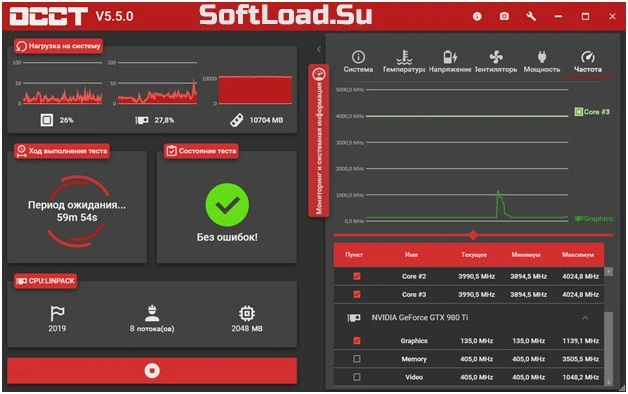Click the Минимум column header
Viewport: 628px width, 394px height.
click(x=526, y=255)
